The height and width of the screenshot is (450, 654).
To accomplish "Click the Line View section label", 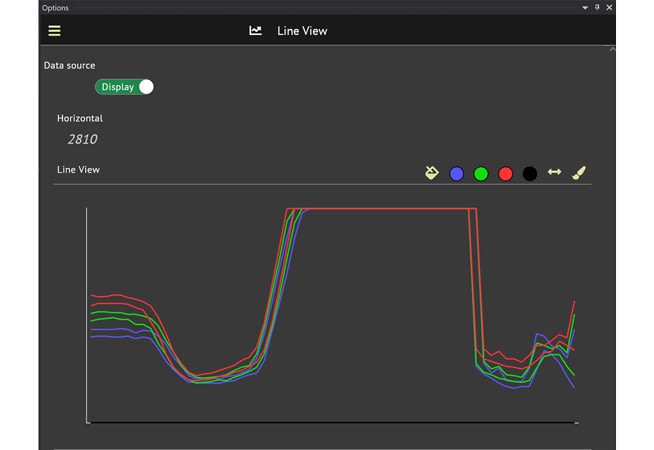I will (x=77, y=170).
